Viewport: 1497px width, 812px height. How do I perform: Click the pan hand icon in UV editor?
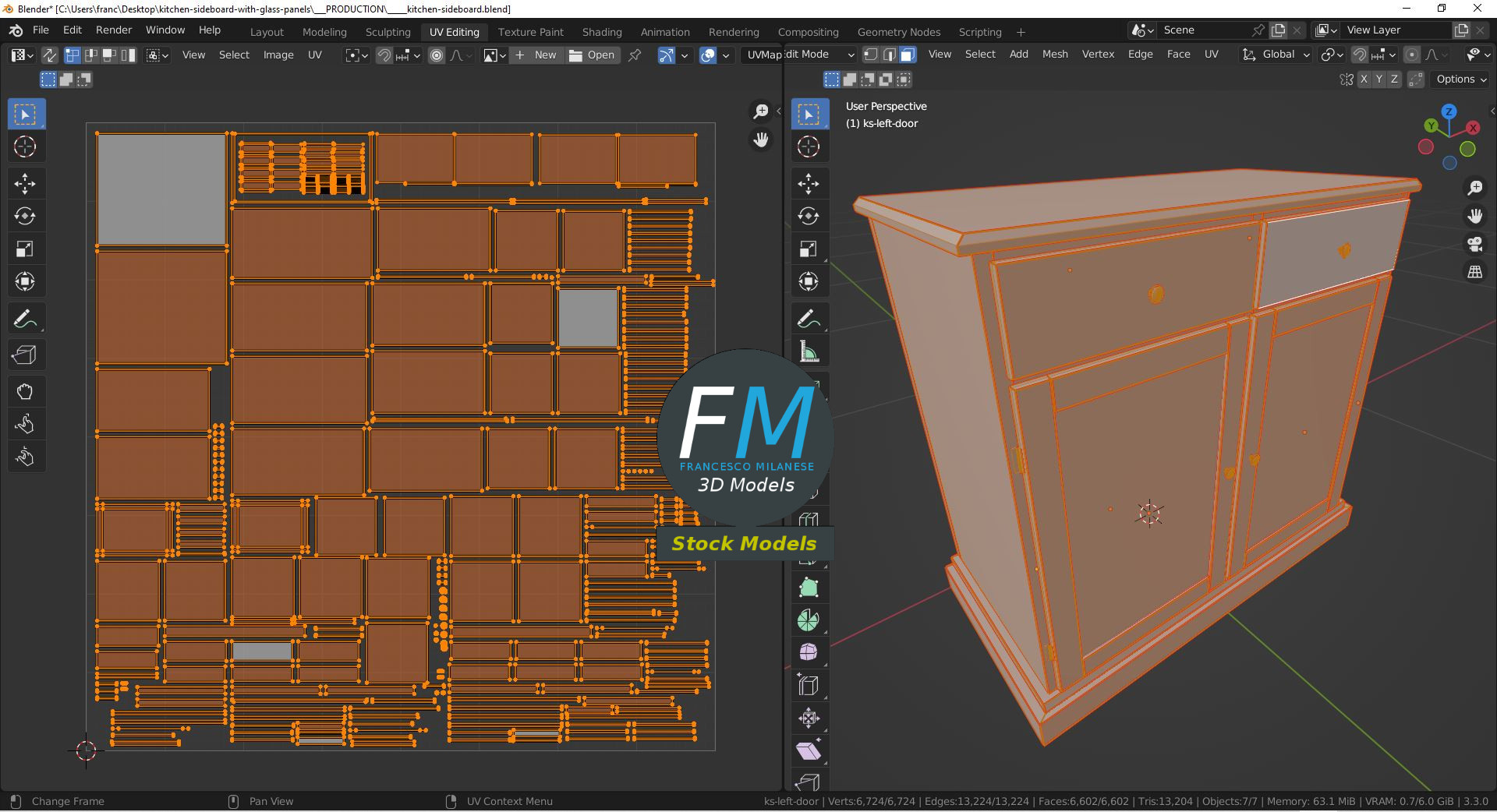pos(761,140)
